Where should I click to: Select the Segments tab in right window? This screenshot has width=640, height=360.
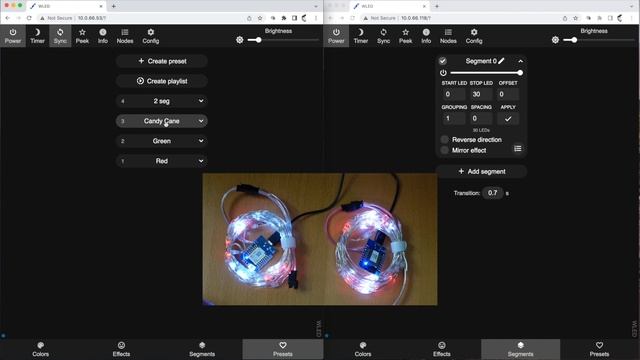[x=520, y=349]
